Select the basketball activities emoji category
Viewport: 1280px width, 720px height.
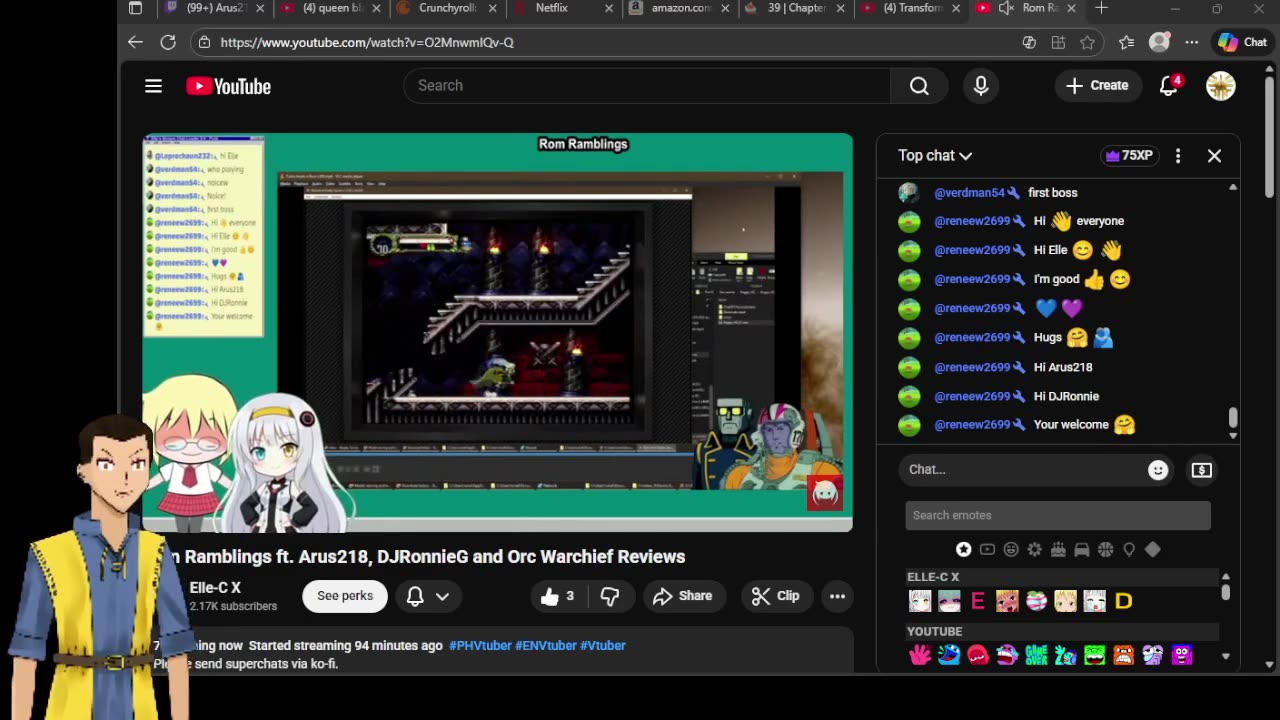(x=1105, y=549)
